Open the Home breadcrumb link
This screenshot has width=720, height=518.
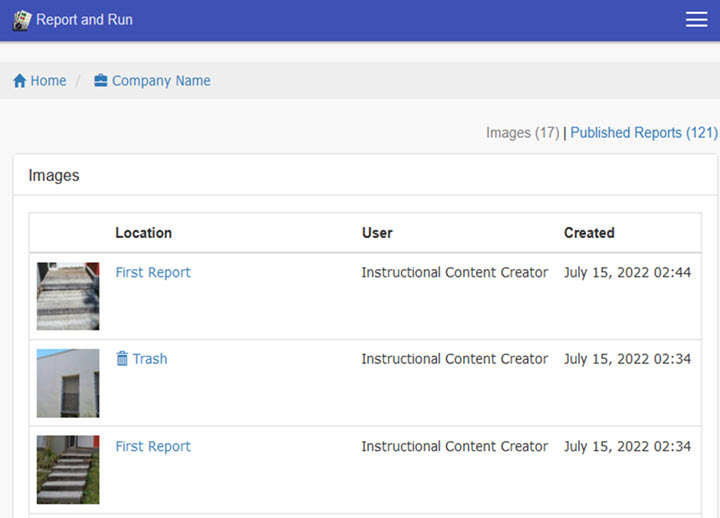(x=48, y=81)
